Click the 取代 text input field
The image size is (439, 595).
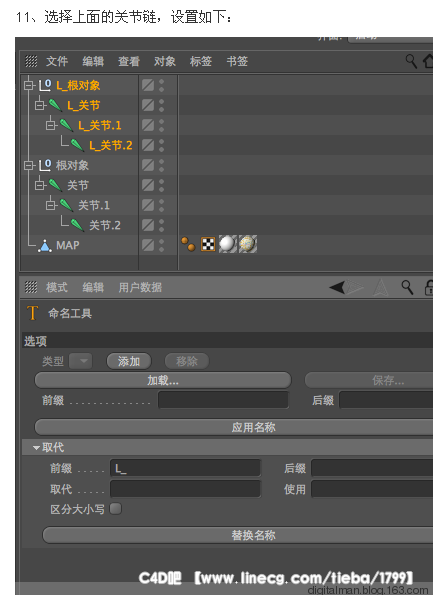186,489
